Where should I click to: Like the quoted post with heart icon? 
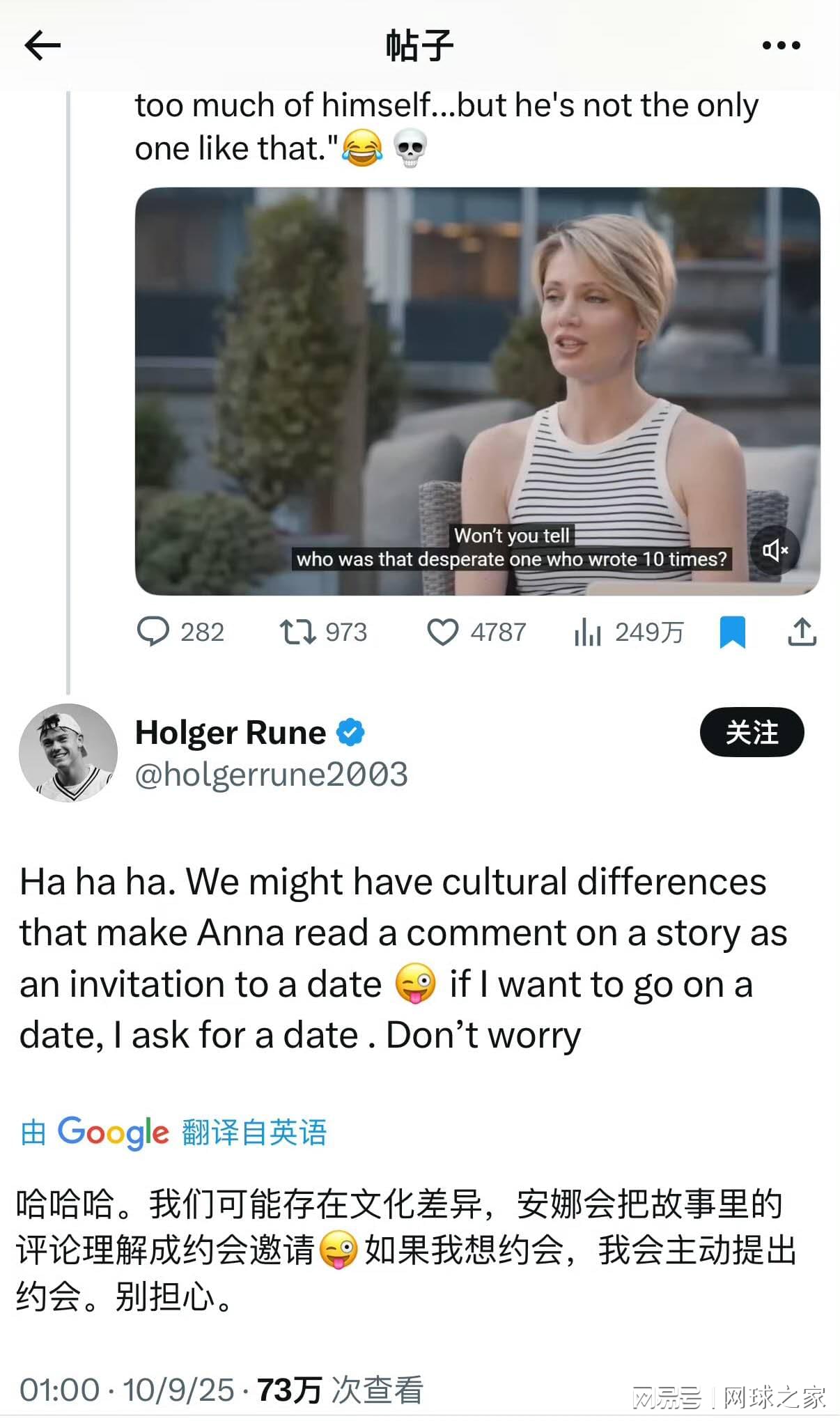[x=442, y=632]
